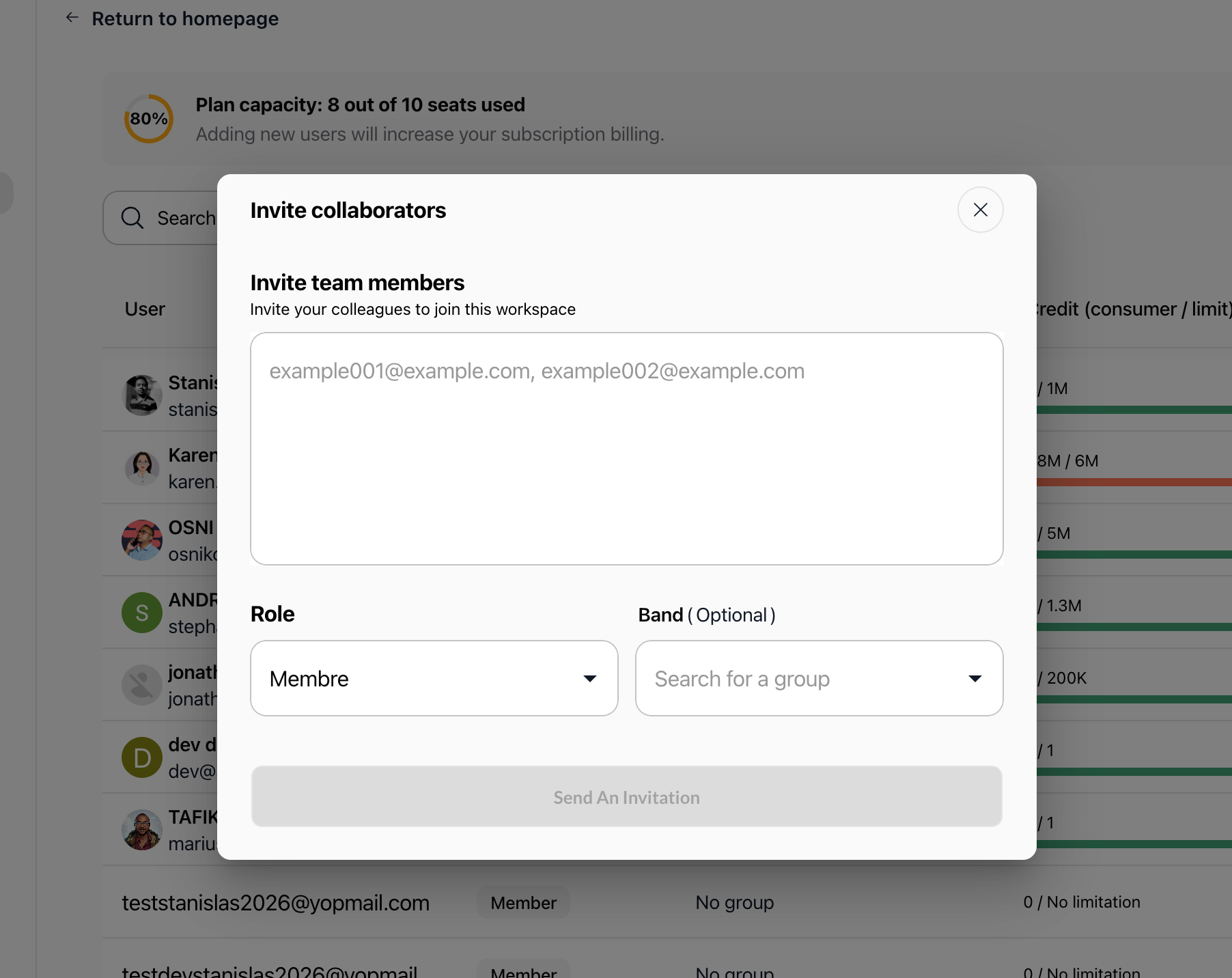Expand the Role dropdown arrow
Screen dimensions: 1232x978
click(590, 679)
